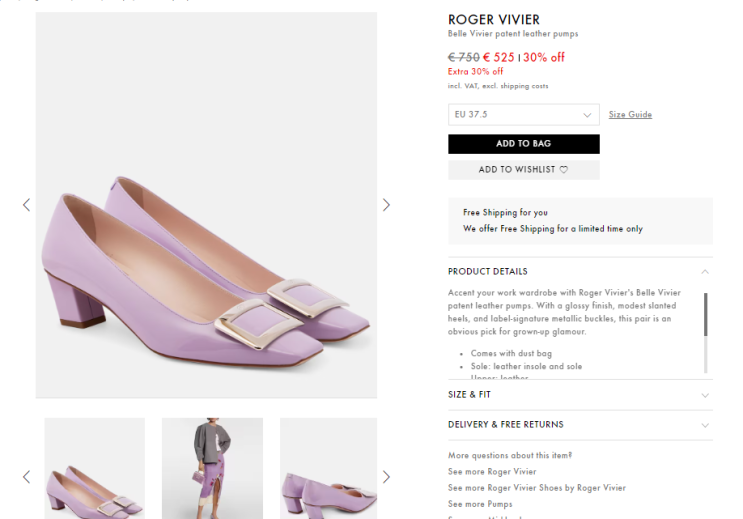Click the product details scrollbar
The image size is (743, 519).
[706, 314]
